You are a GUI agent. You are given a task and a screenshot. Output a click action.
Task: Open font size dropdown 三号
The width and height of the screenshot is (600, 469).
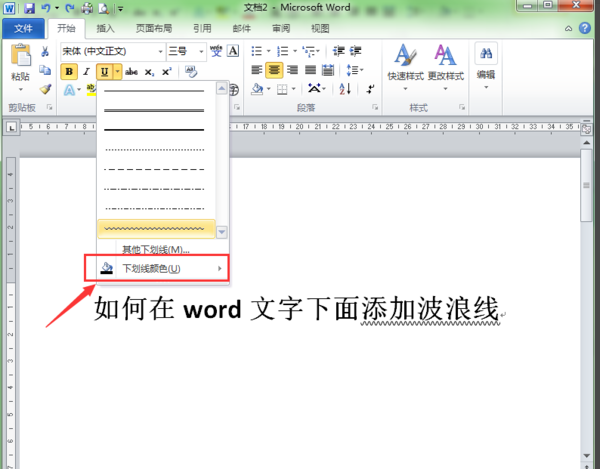(201, 51)
